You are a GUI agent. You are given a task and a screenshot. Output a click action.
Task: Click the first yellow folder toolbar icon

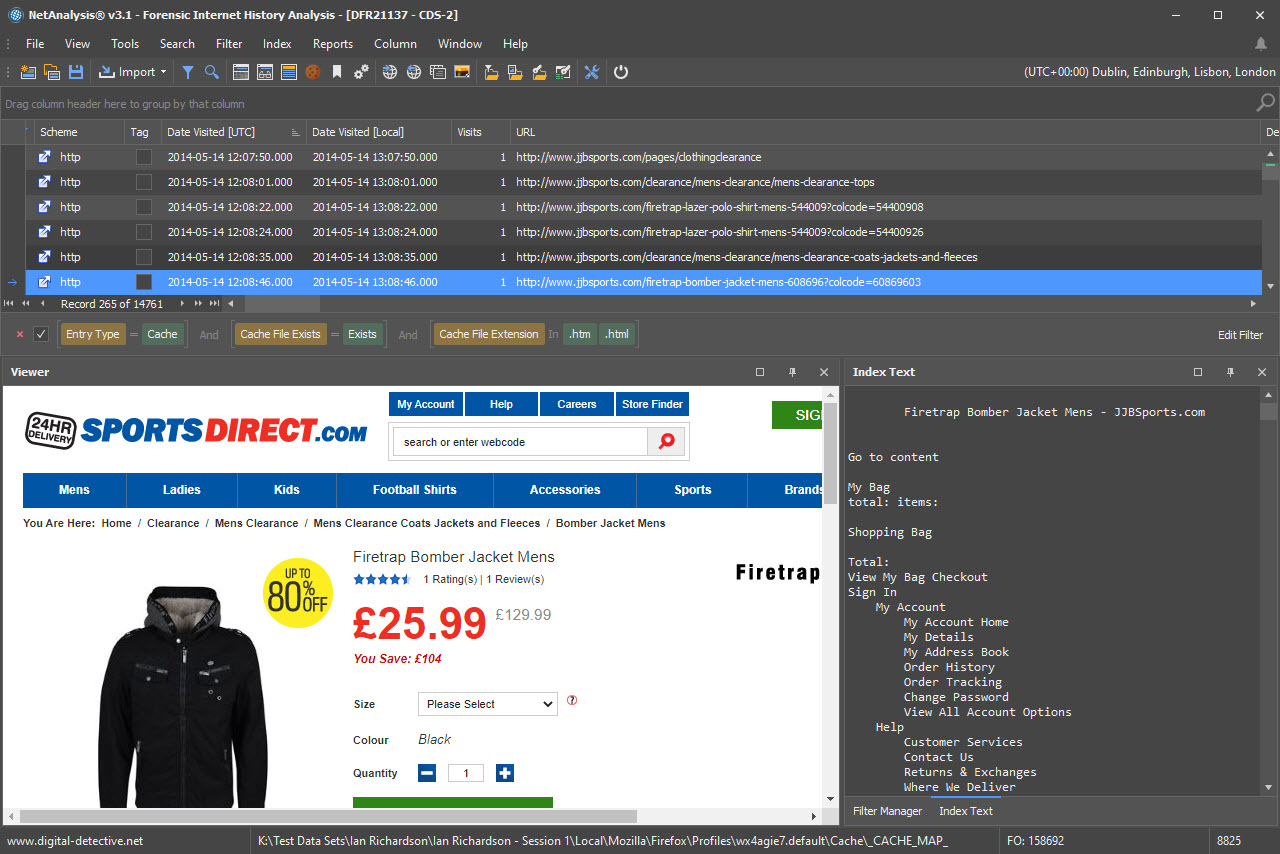click(491, 72)
